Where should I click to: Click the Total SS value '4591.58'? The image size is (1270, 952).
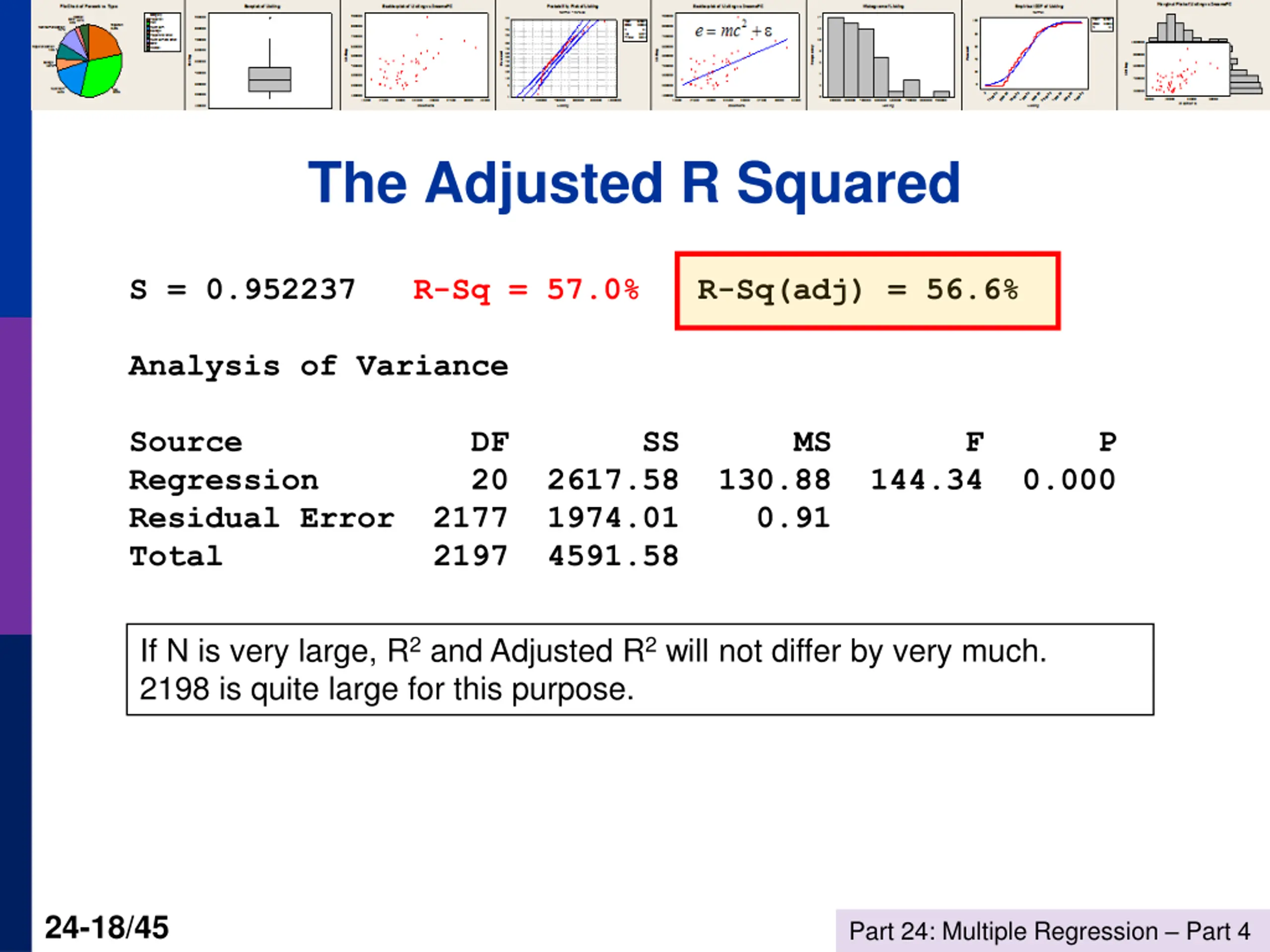click(x=613, y=556)
